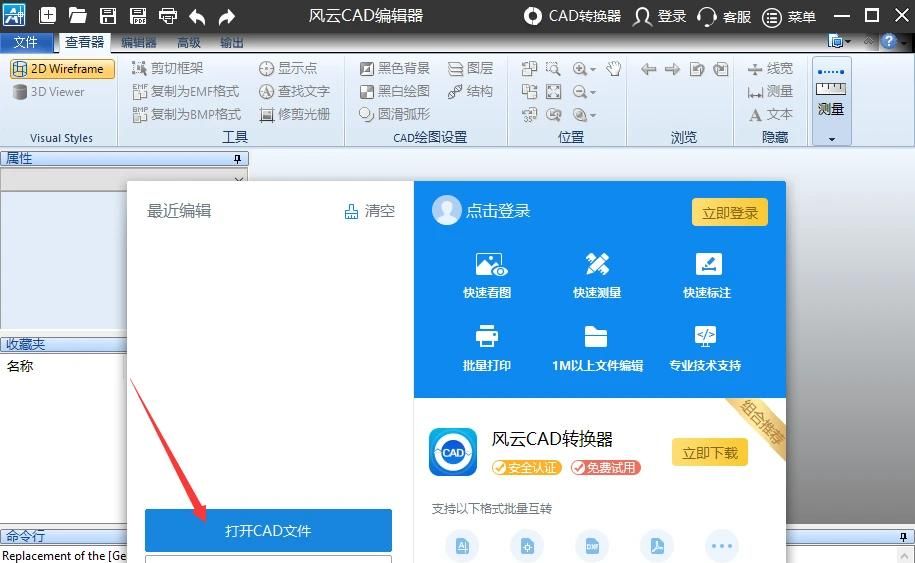Click the fit to window icon
Viewport: 915px width, 563px height.
pos(553,92)
